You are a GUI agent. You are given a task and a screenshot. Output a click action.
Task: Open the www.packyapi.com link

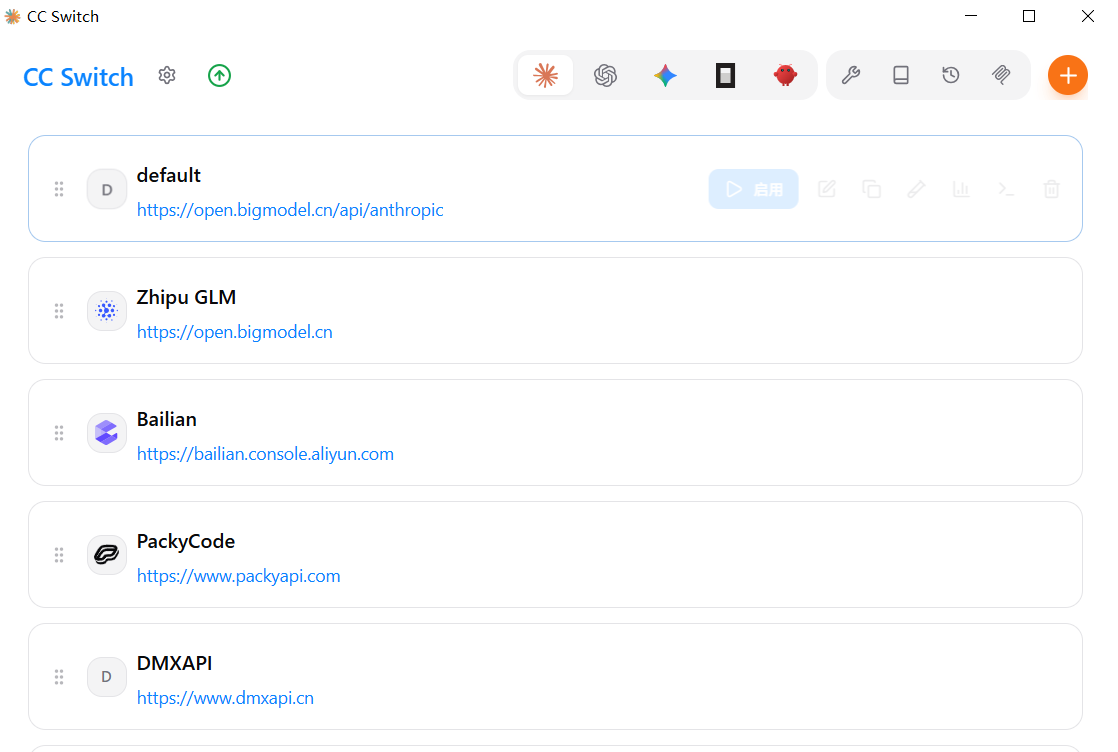(238, 575)
